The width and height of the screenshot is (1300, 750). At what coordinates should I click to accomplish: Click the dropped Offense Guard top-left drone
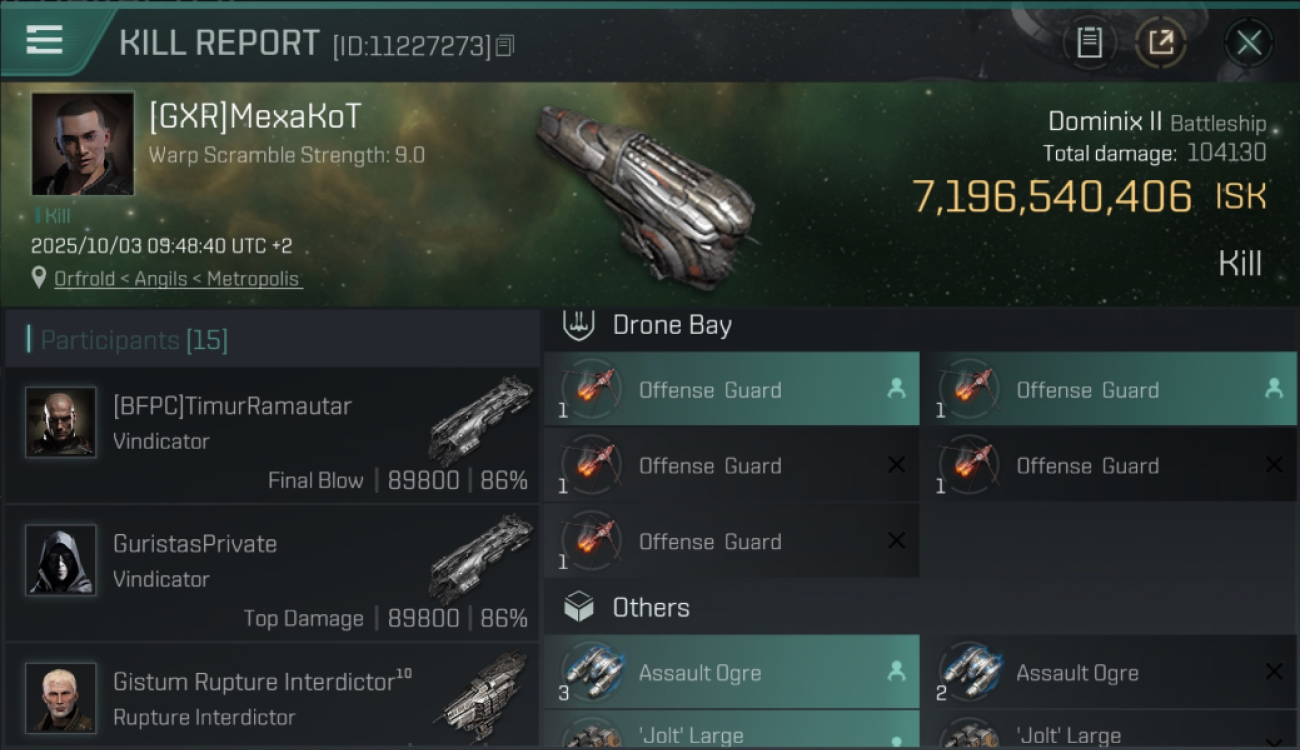point(731,389)
